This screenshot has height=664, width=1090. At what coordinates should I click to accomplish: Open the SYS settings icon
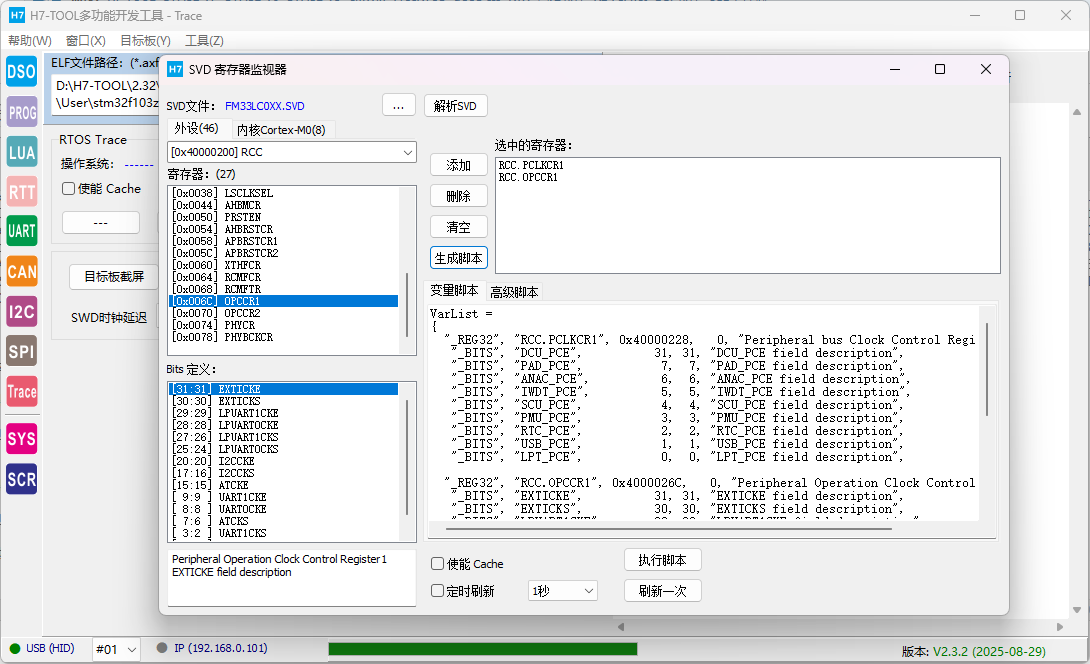22,439
